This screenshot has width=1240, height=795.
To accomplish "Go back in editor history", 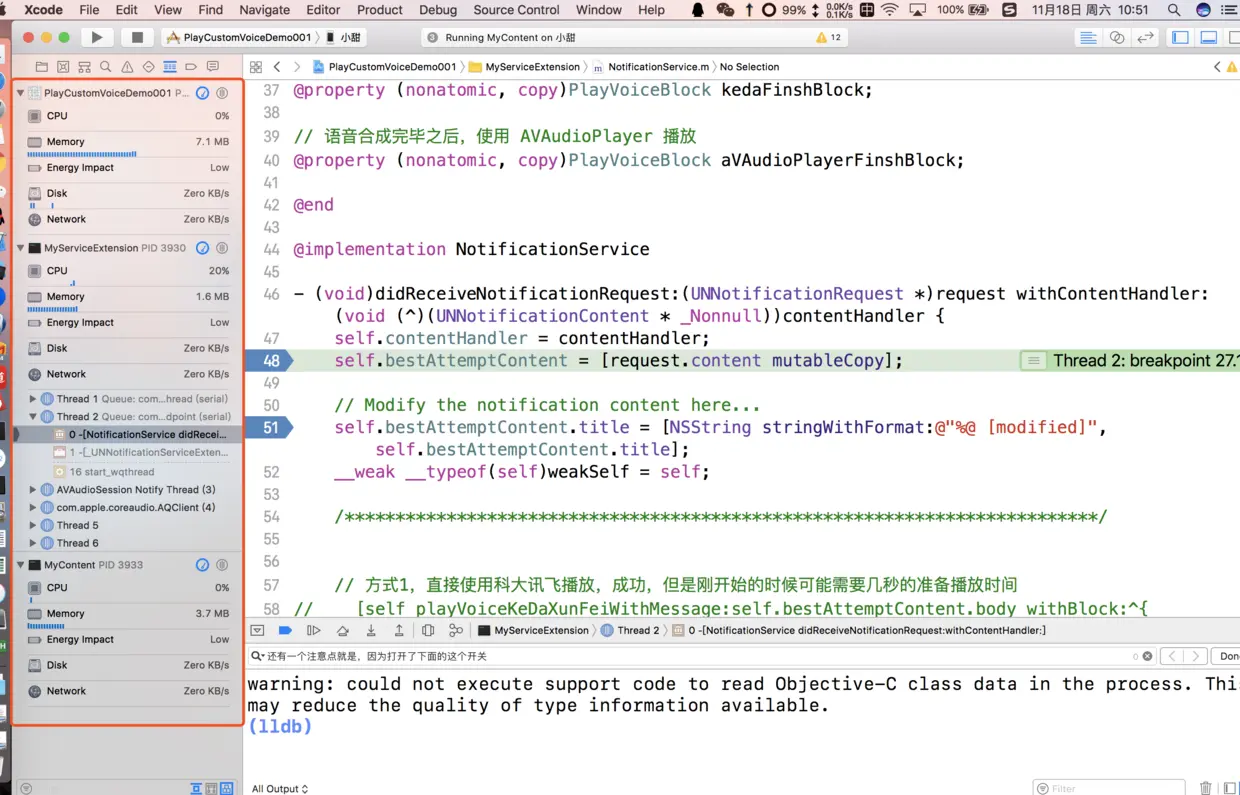I will pos(277,67).
